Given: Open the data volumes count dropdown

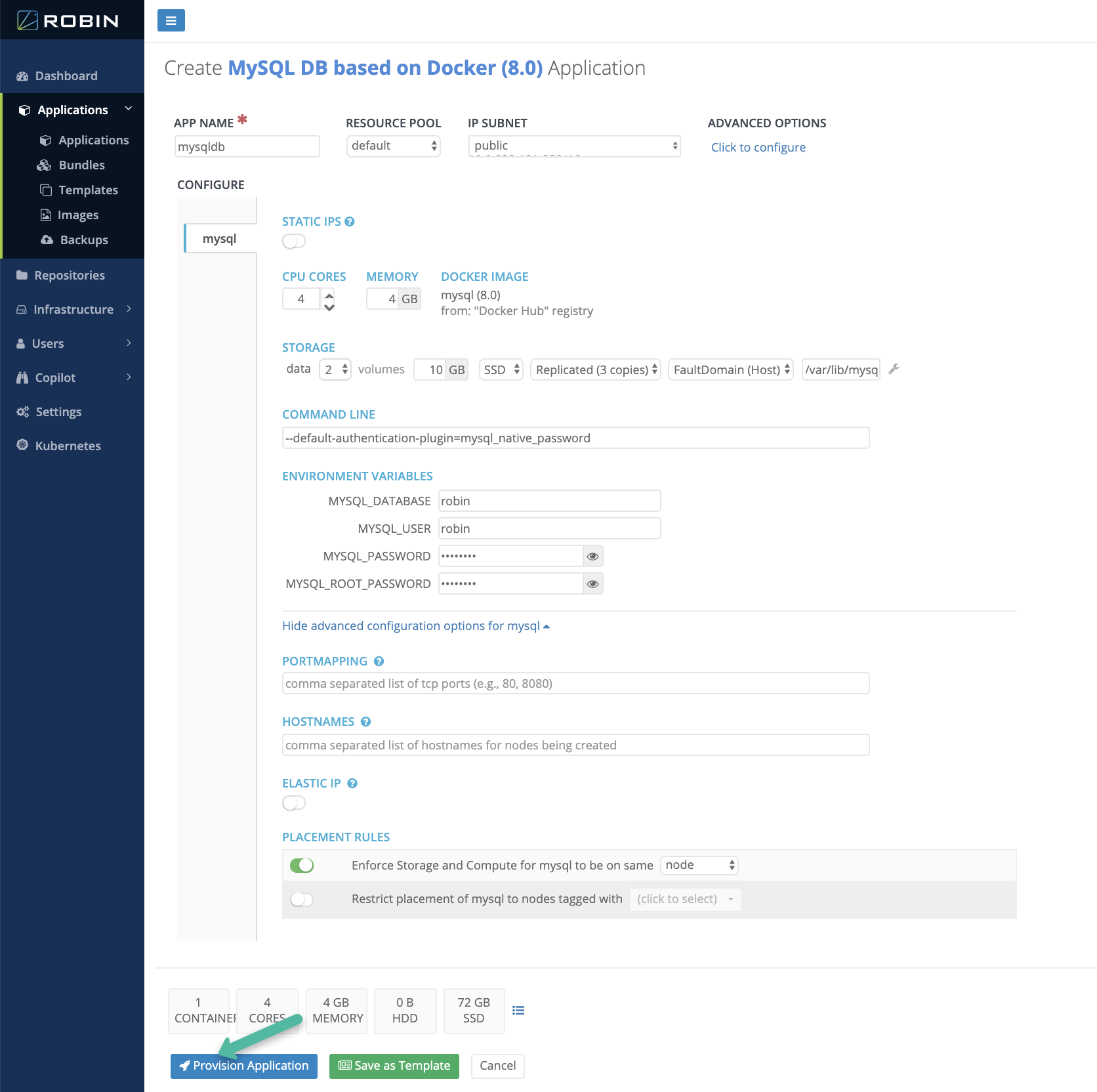Looking at the screenshot, I should click(x=335, y=370).
